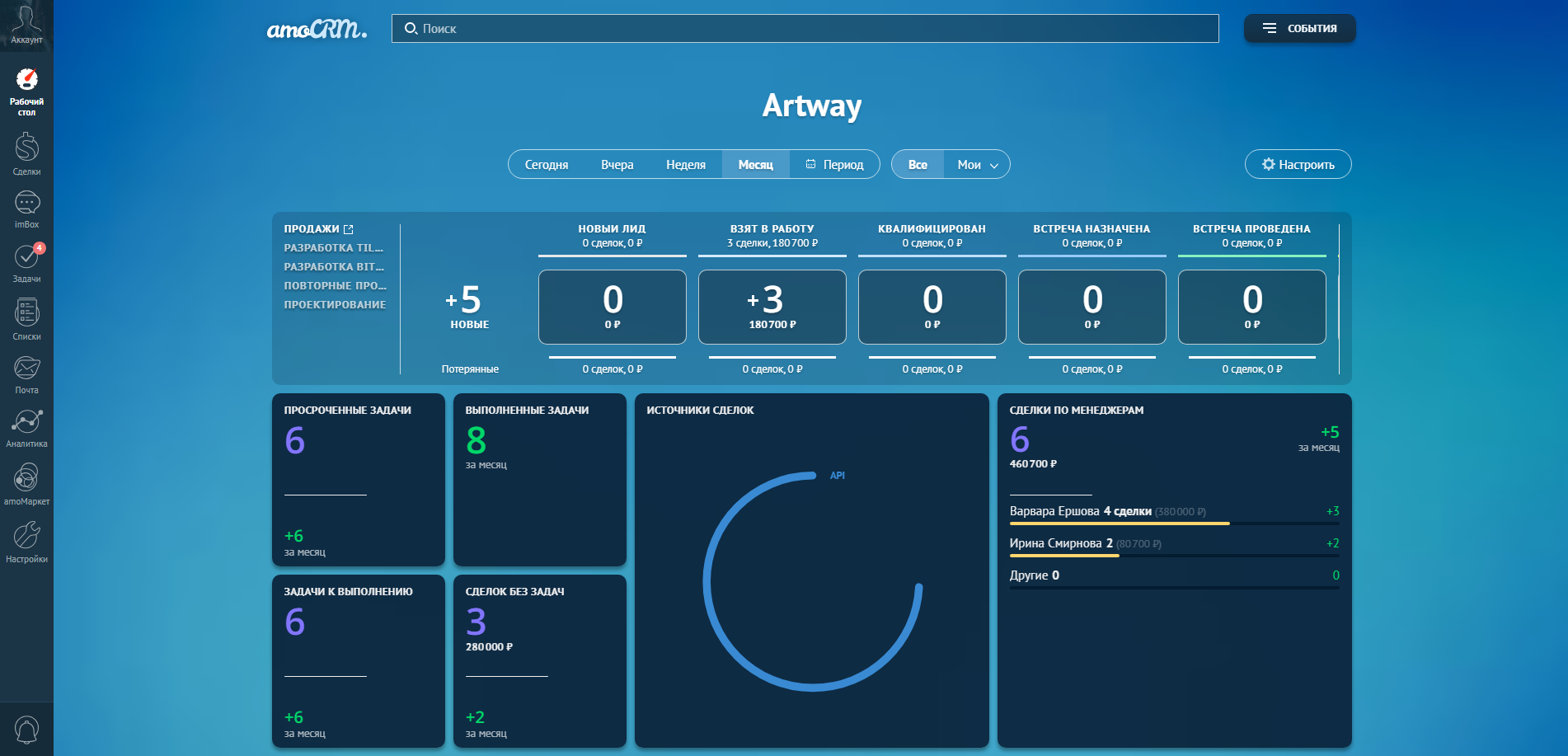Expand the Мои dropdown arrow
This screenshot has height=756, width=1568.
coord(994,166)
